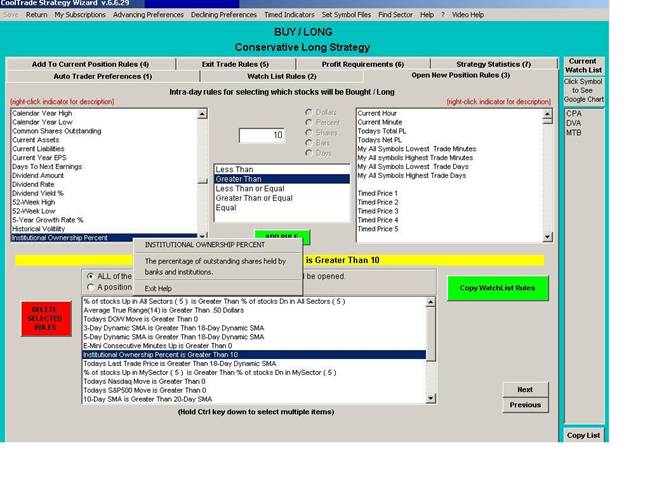Select the Dollars radio button
Image resolution: width=650 pixels, height=488 pixels.
click(x=308, y=112)
